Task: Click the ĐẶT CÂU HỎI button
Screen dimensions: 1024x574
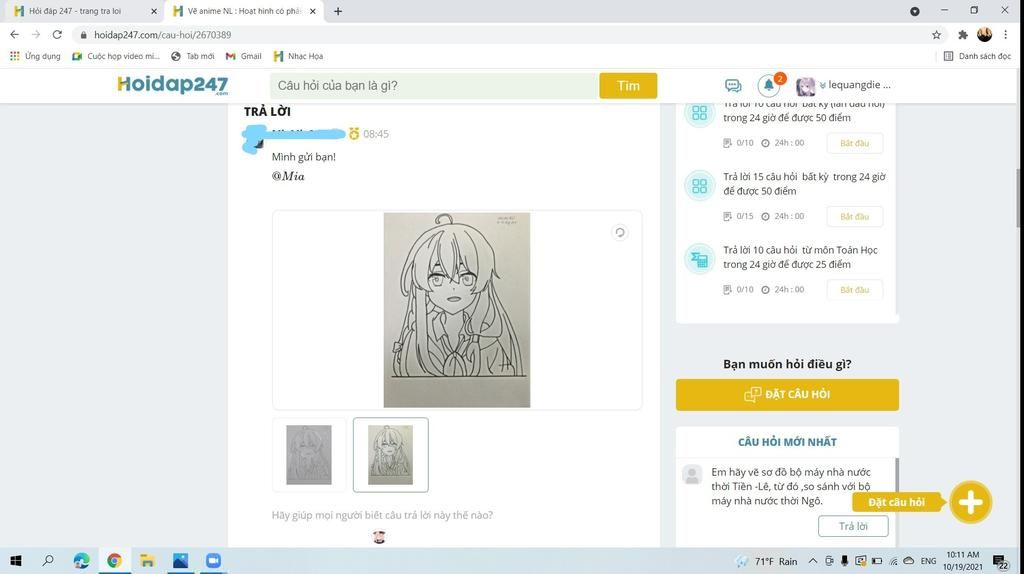Action: click(x=787, y=394)
